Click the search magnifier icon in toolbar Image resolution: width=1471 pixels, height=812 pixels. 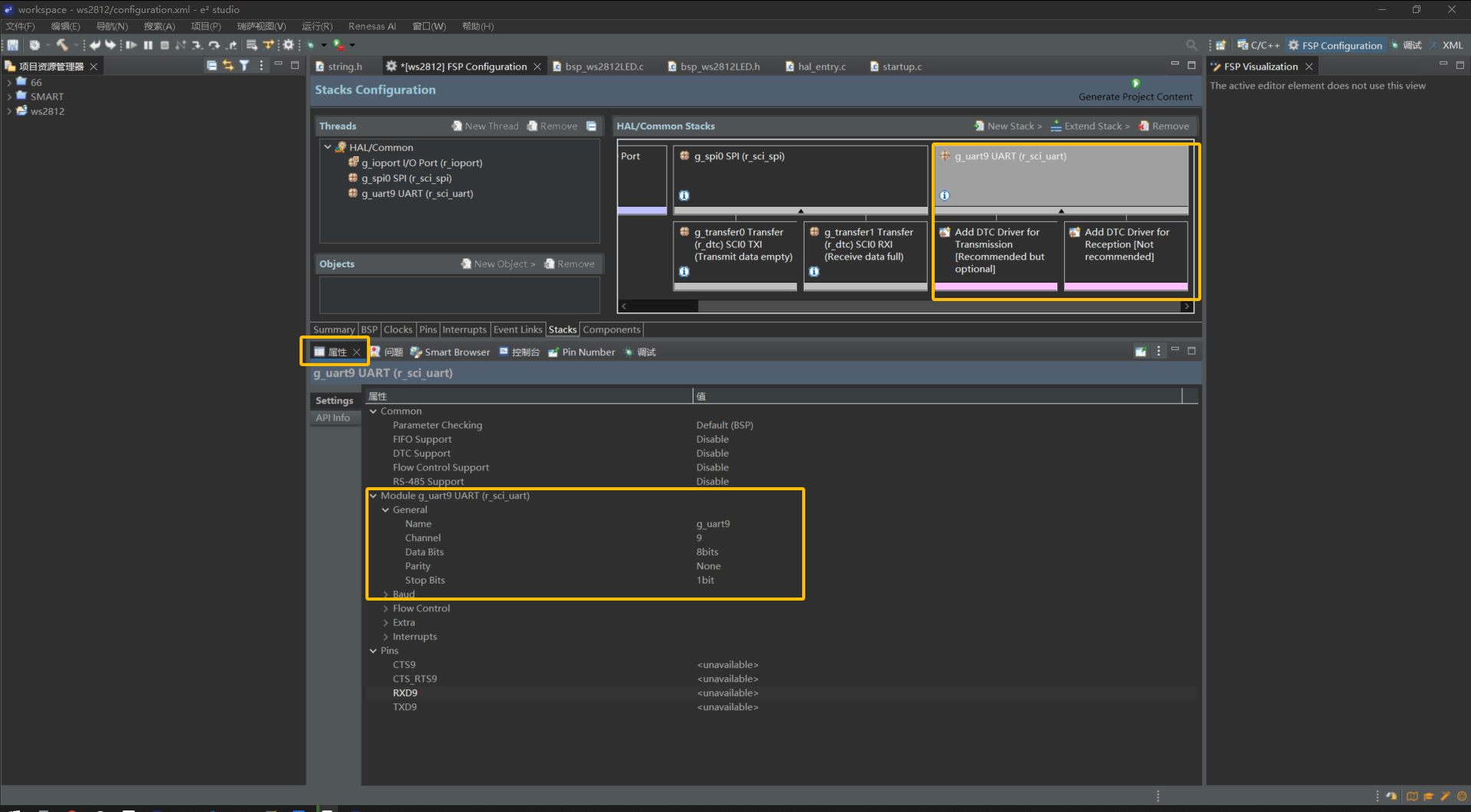[1191, 45]
